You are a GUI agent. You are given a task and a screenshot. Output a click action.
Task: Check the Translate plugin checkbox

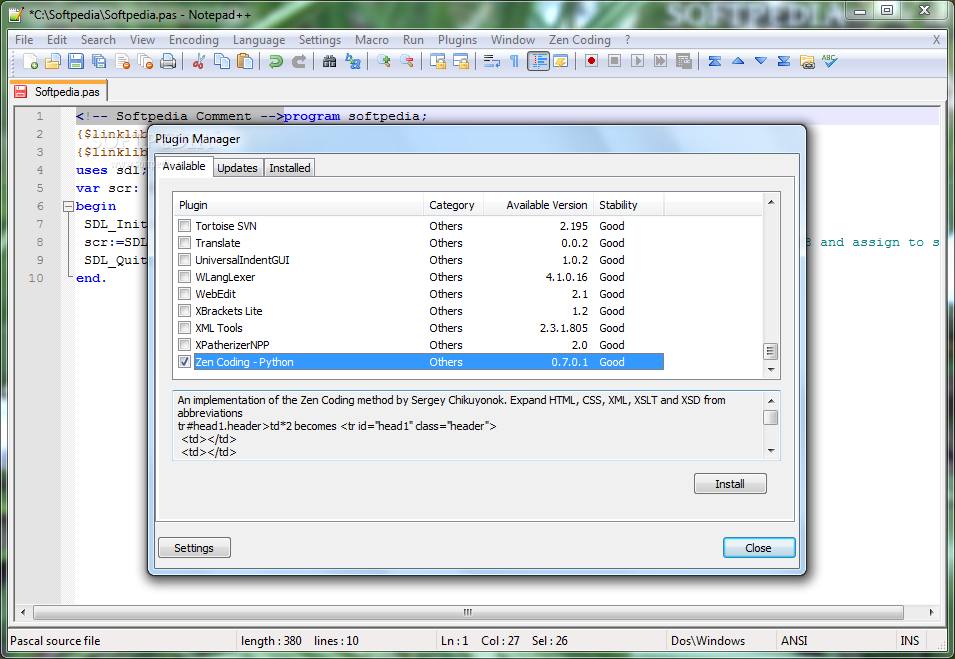[x=185, y=242]
